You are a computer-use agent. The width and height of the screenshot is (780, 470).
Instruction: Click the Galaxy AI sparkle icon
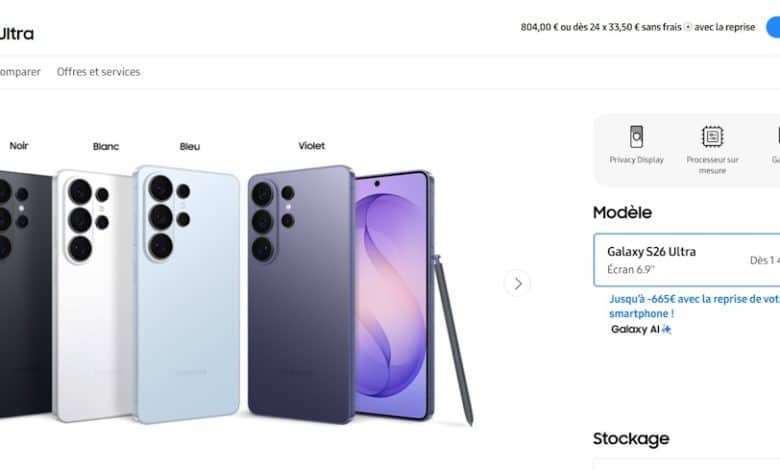pyautogui.click(x=666, y=329)
